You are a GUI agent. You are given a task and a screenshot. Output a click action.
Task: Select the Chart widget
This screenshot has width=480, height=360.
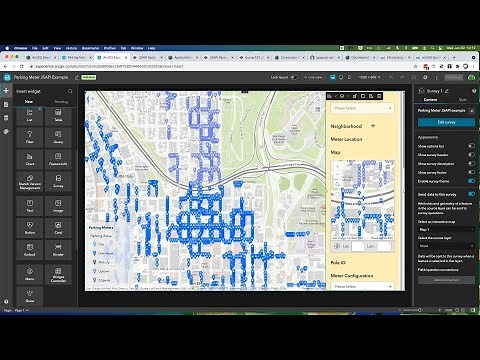[x=30, y=159]
